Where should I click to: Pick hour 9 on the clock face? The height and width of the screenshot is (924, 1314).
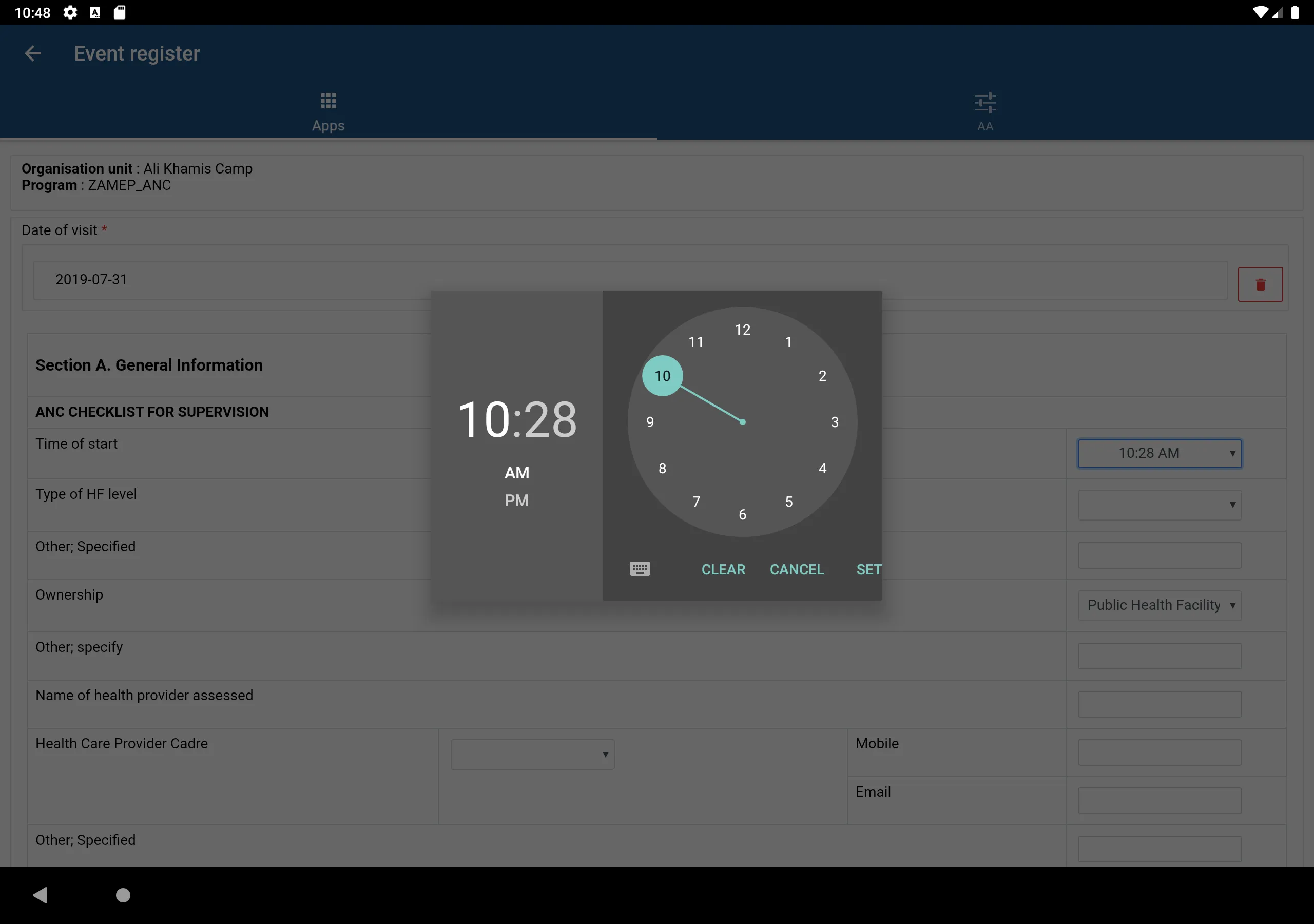click(650, 422)
